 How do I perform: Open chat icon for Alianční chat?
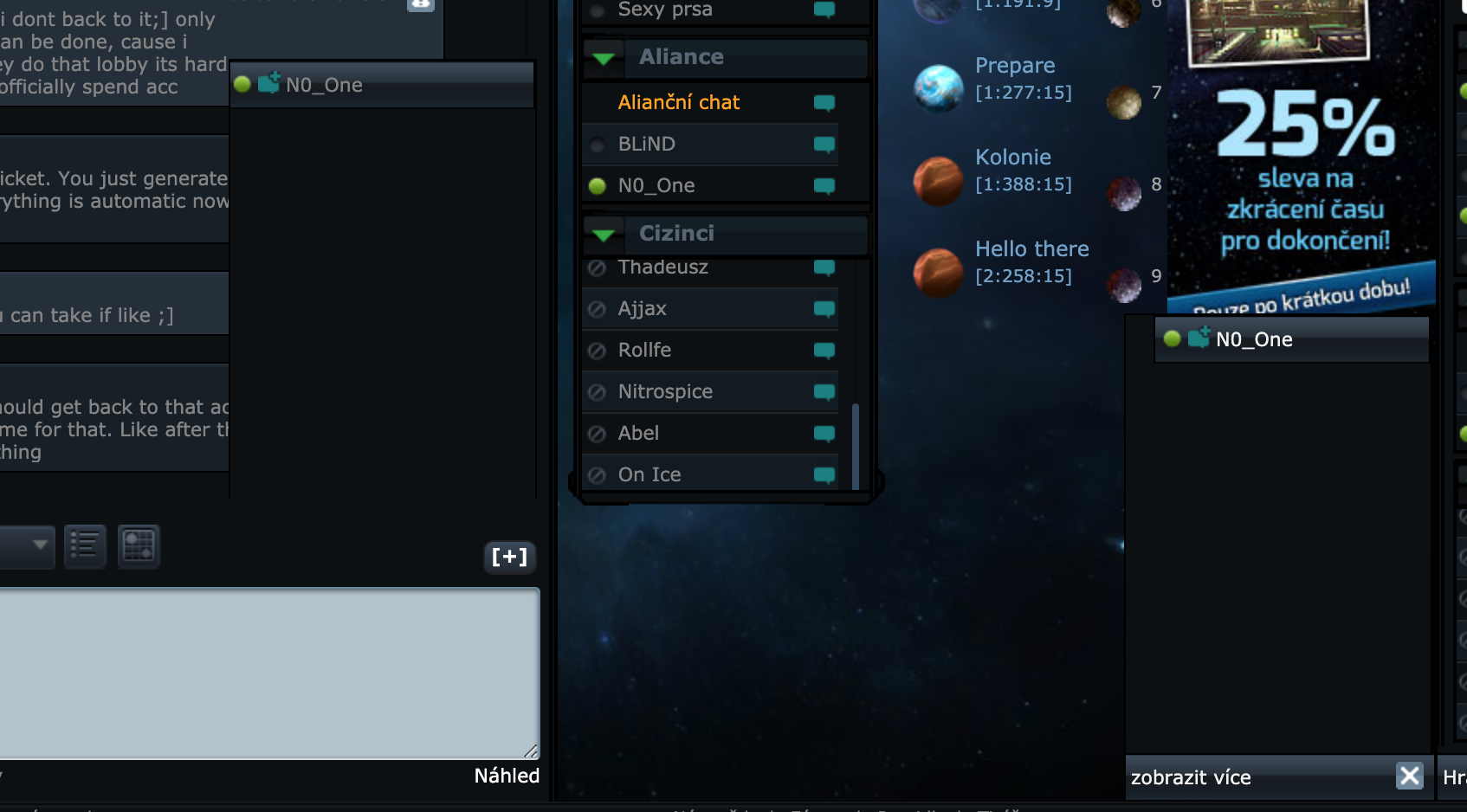tap(824, 103)
